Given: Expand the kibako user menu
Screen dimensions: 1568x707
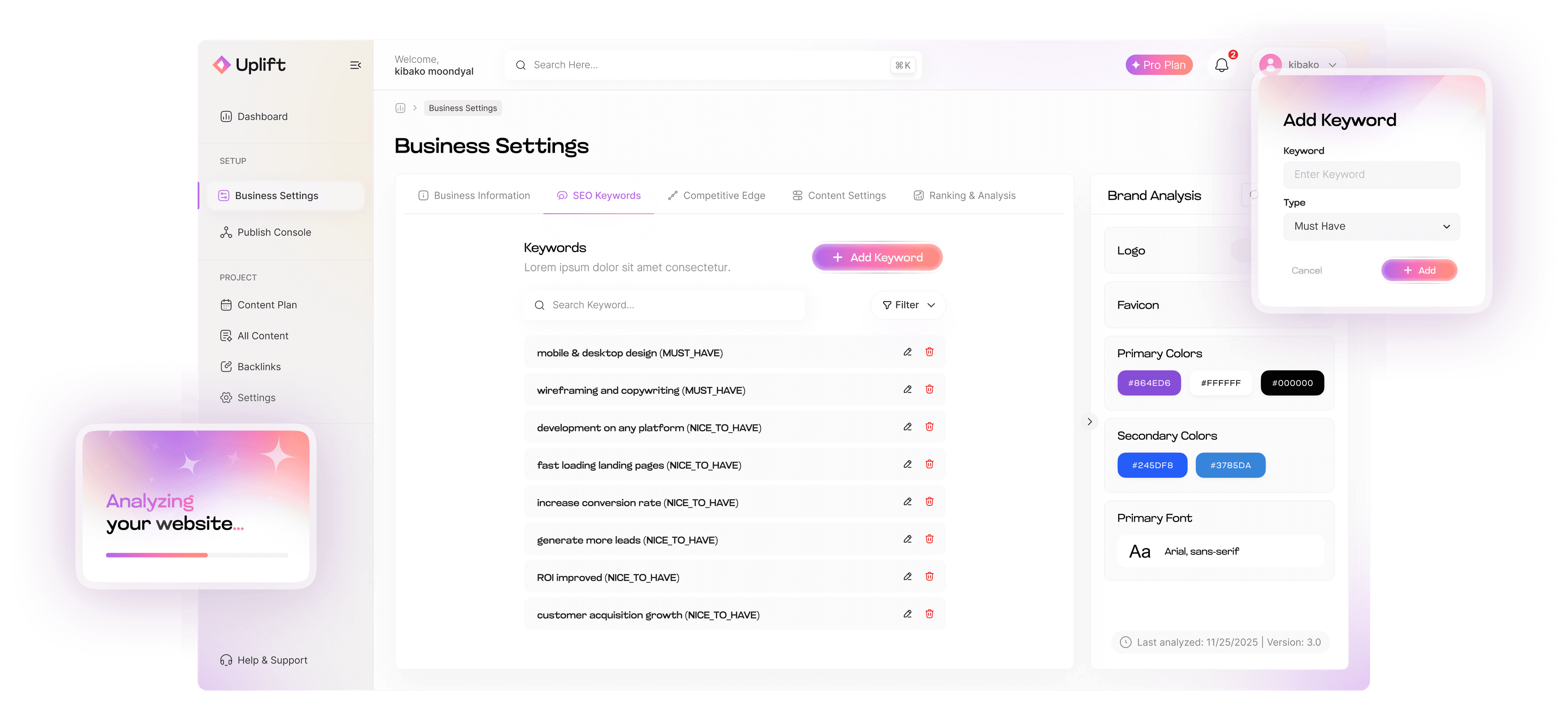Looking at the screenshot, I should (x=1302, y=64).
